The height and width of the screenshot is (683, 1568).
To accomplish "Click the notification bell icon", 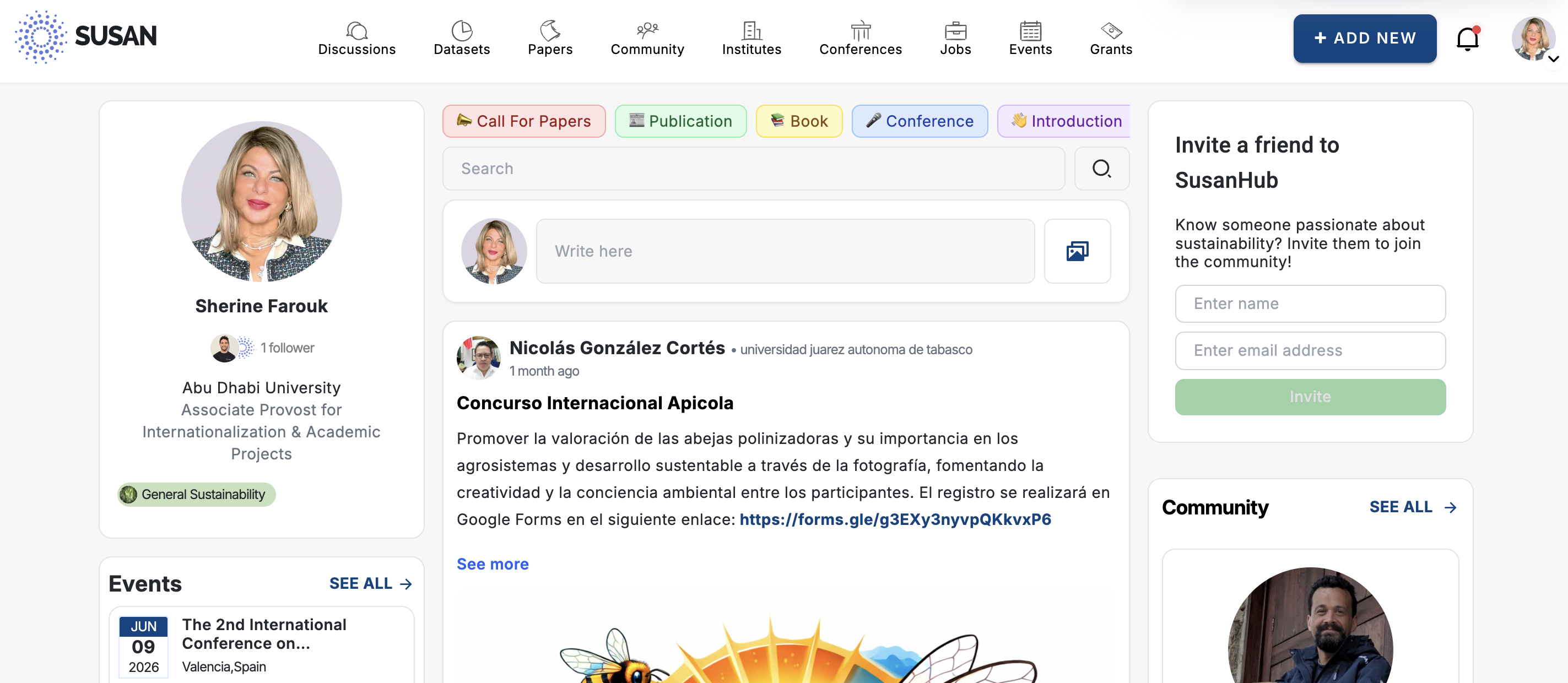I will (x=1467, y=40).
